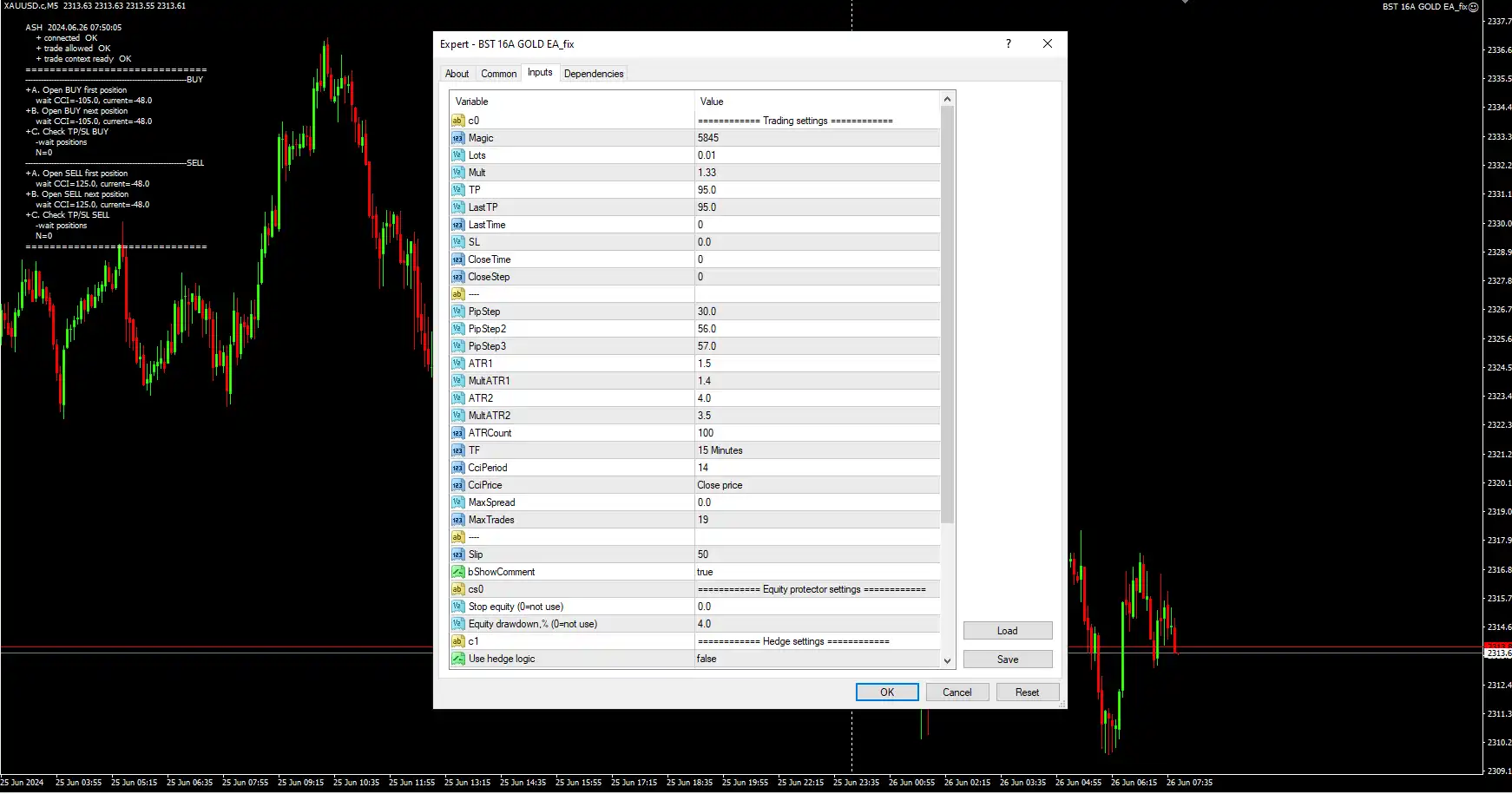The image size is (1512, 794).
Task: Click the CciPrice enum icon
Action: pos(457,485)
